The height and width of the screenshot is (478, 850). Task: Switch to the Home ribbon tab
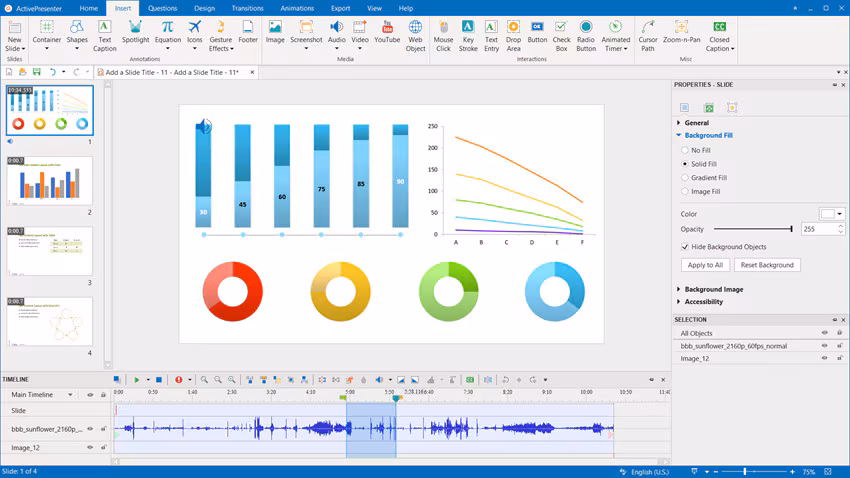(x=89, y=8)
